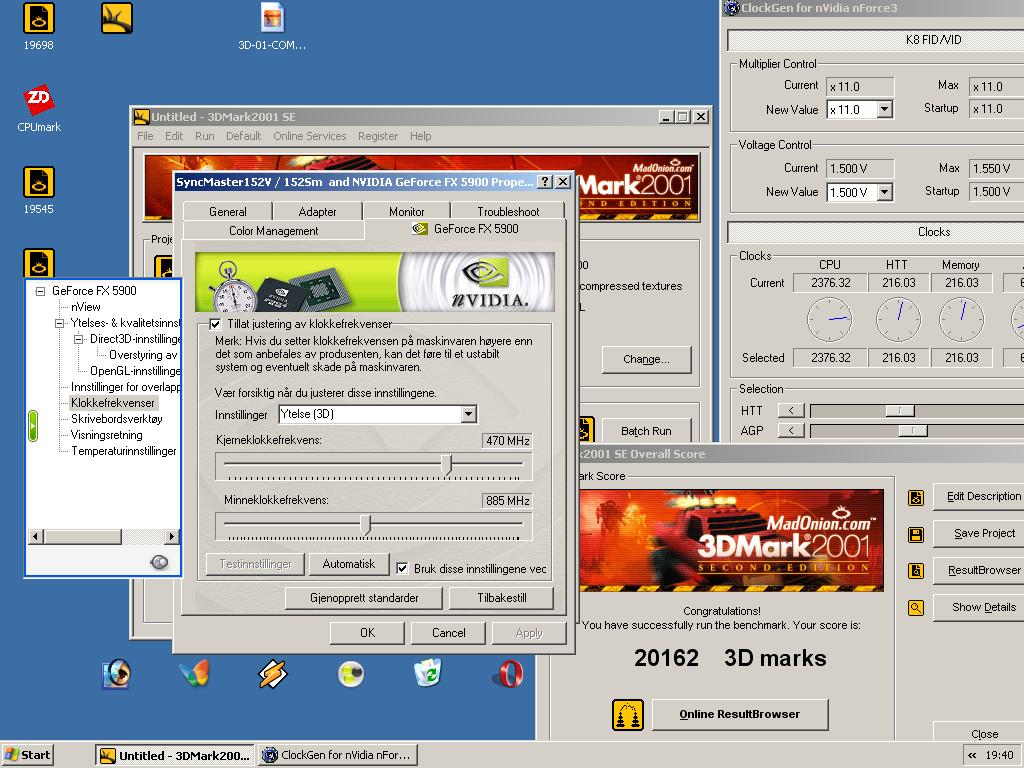Screen dimensions: 1024x768
Task: Click the Save Project floppy icon
Action: pos(916,535)
